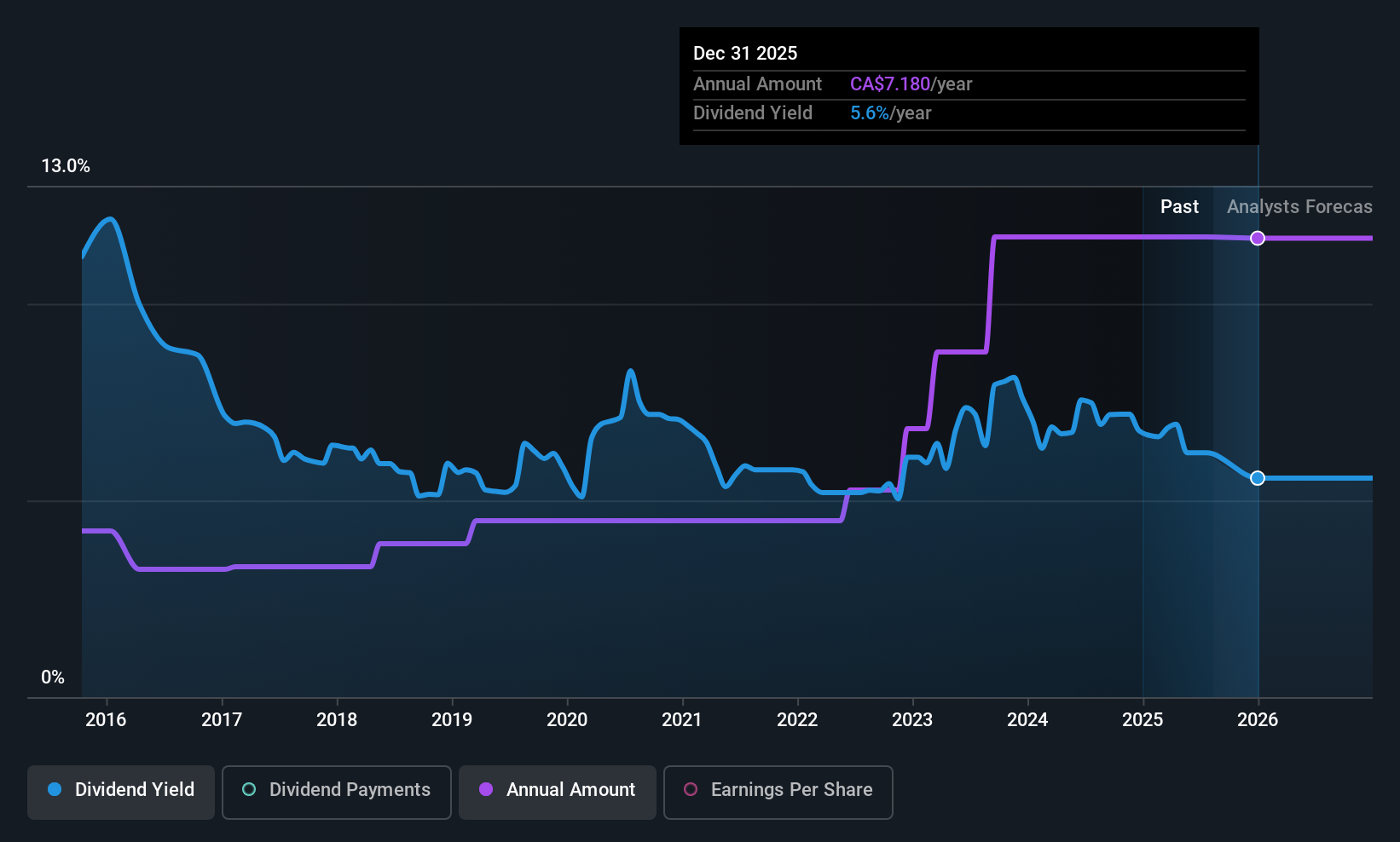
Task: Toggle the Annual Amount series
Action: coord(558,790)
